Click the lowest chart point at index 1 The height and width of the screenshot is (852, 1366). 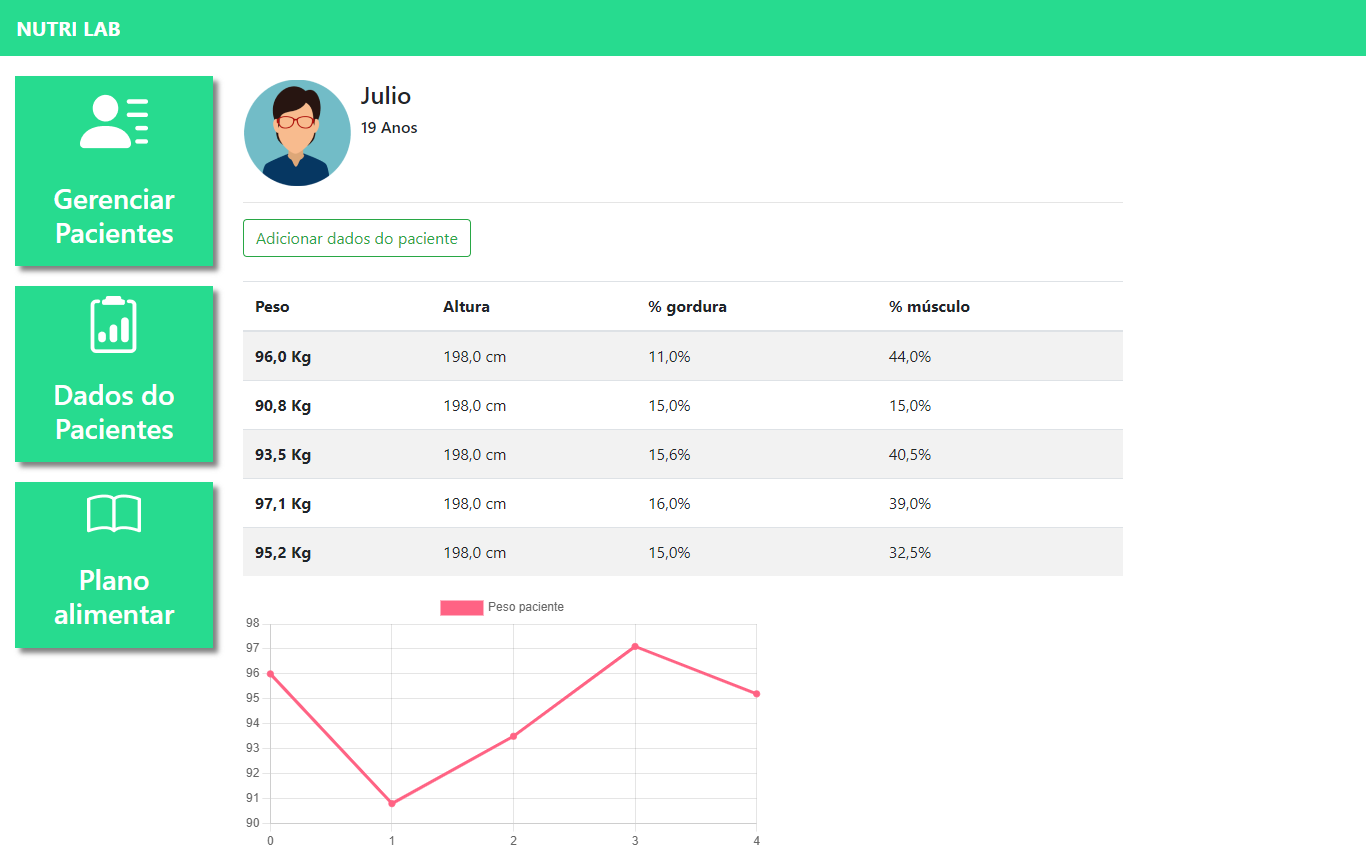coord(392,803)
